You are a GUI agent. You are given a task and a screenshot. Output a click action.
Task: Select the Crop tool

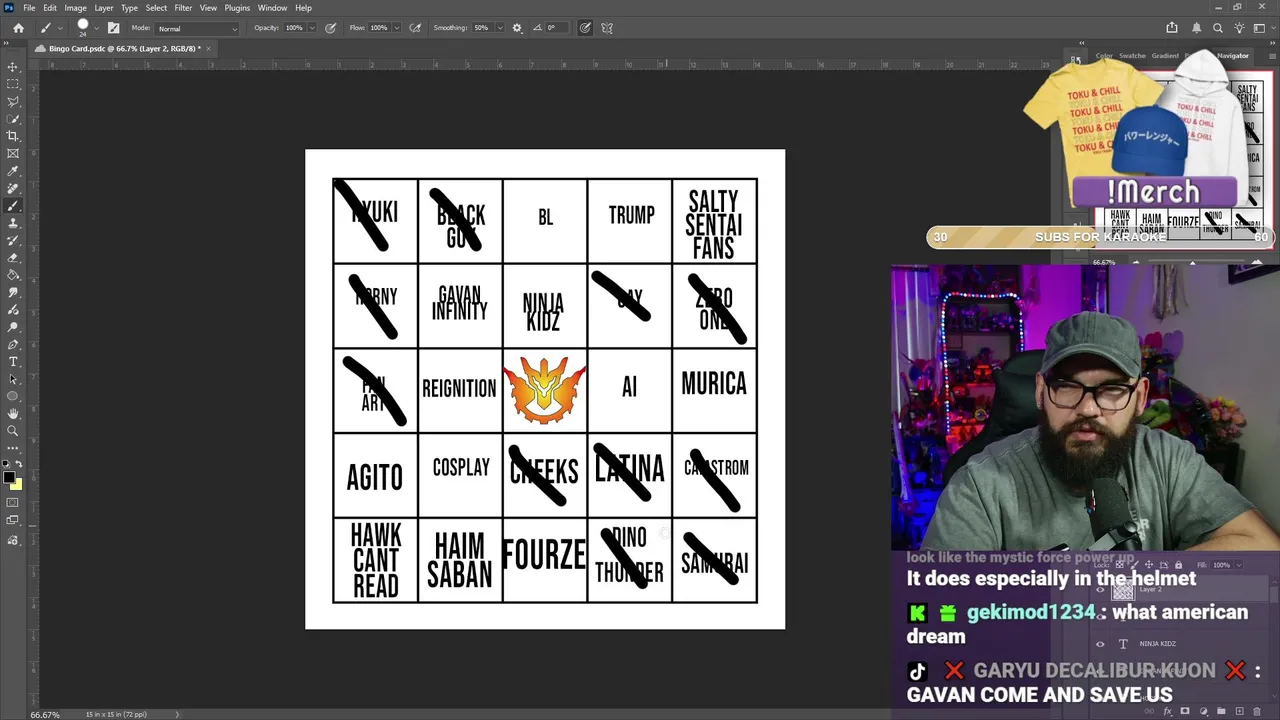coord(13,136)
